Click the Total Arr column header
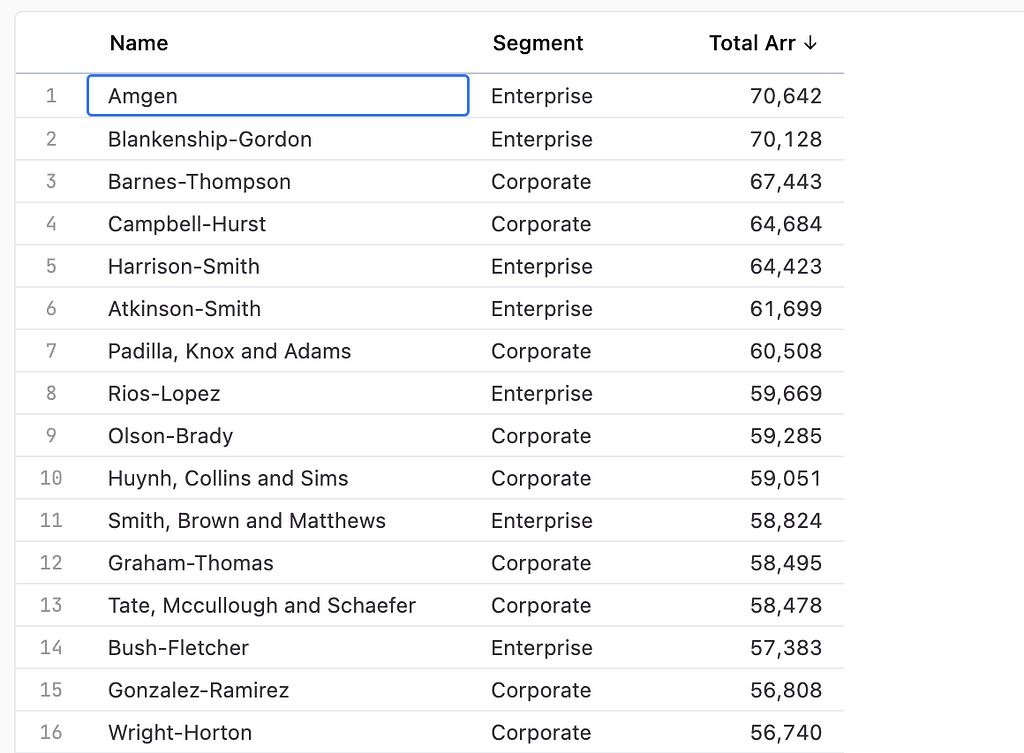Viewport: 1024px width, 753px height. [x=750, y=44]
